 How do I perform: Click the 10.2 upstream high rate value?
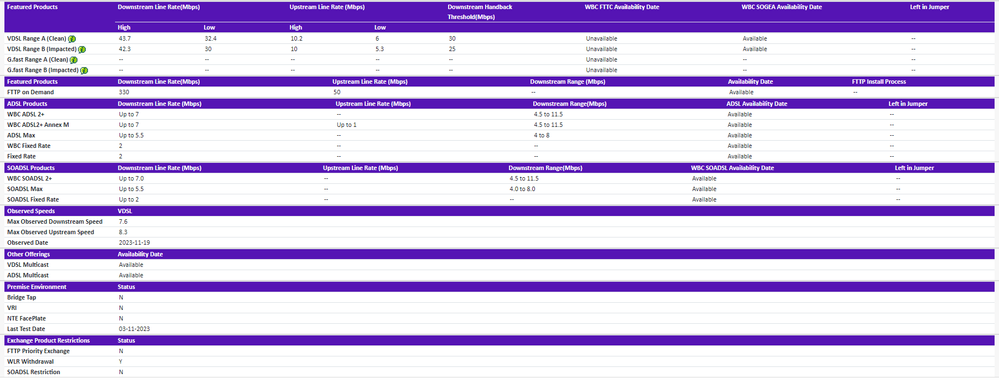(x=296, y=39)
